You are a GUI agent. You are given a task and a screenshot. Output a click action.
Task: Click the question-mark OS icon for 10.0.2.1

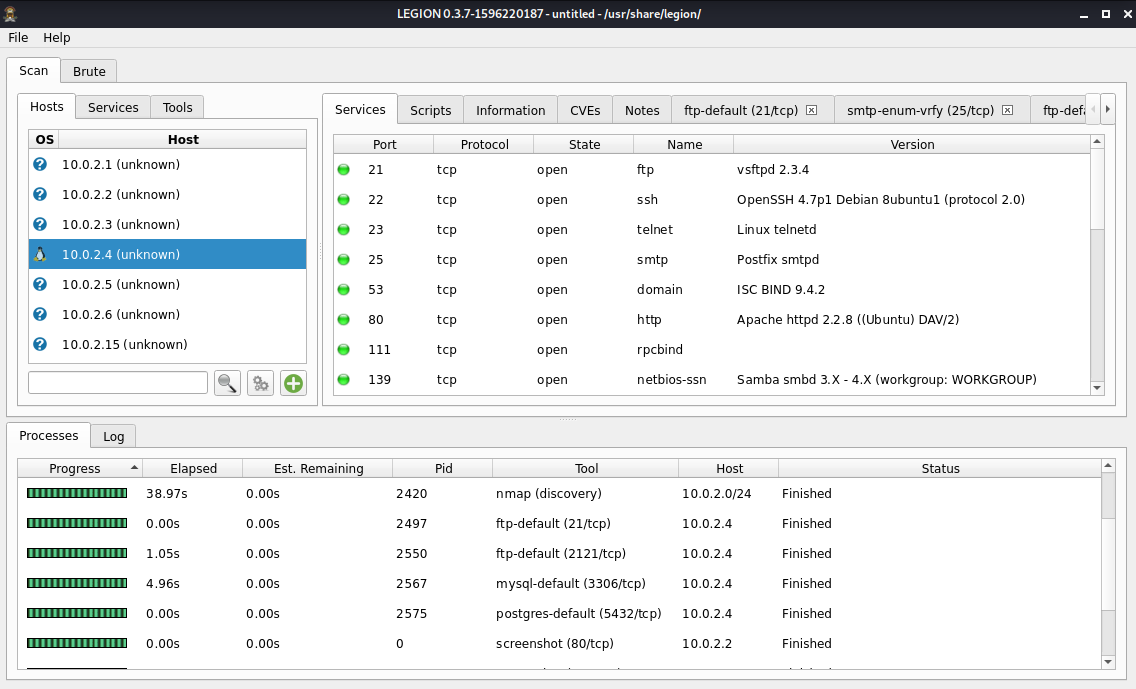coord(40,164)
